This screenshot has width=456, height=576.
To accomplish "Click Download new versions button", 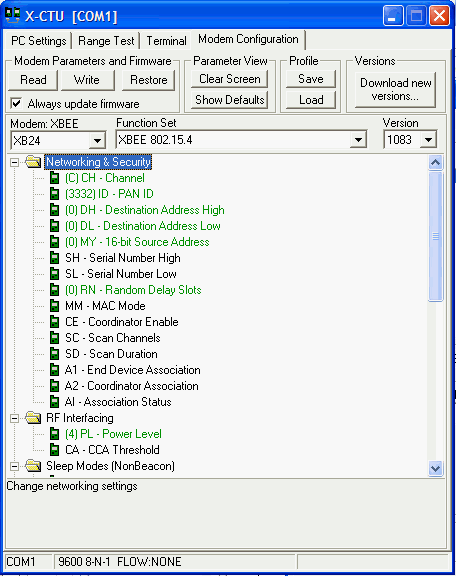I will (x=395, y=89).
